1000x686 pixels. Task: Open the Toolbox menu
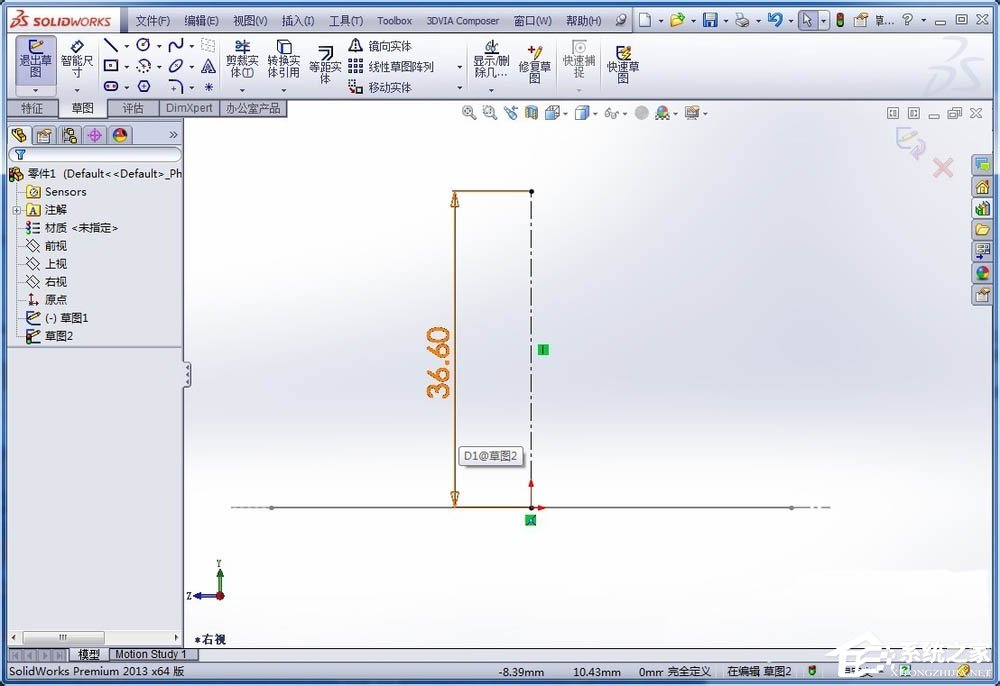pyautogui.click(x=394, y=19)
